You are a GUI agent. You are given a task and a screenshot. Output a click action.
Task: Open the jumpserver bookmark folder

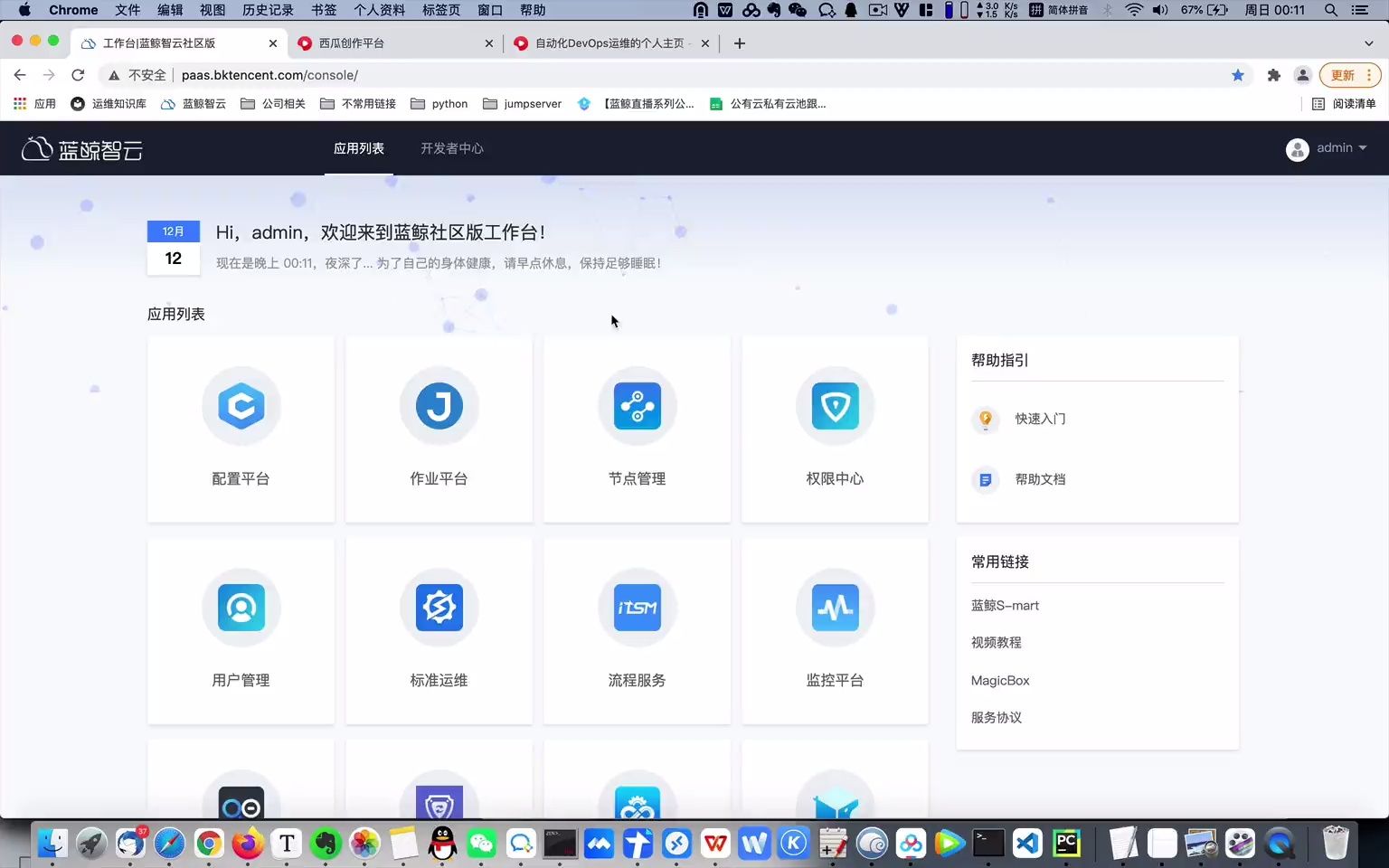coord(523,104)
